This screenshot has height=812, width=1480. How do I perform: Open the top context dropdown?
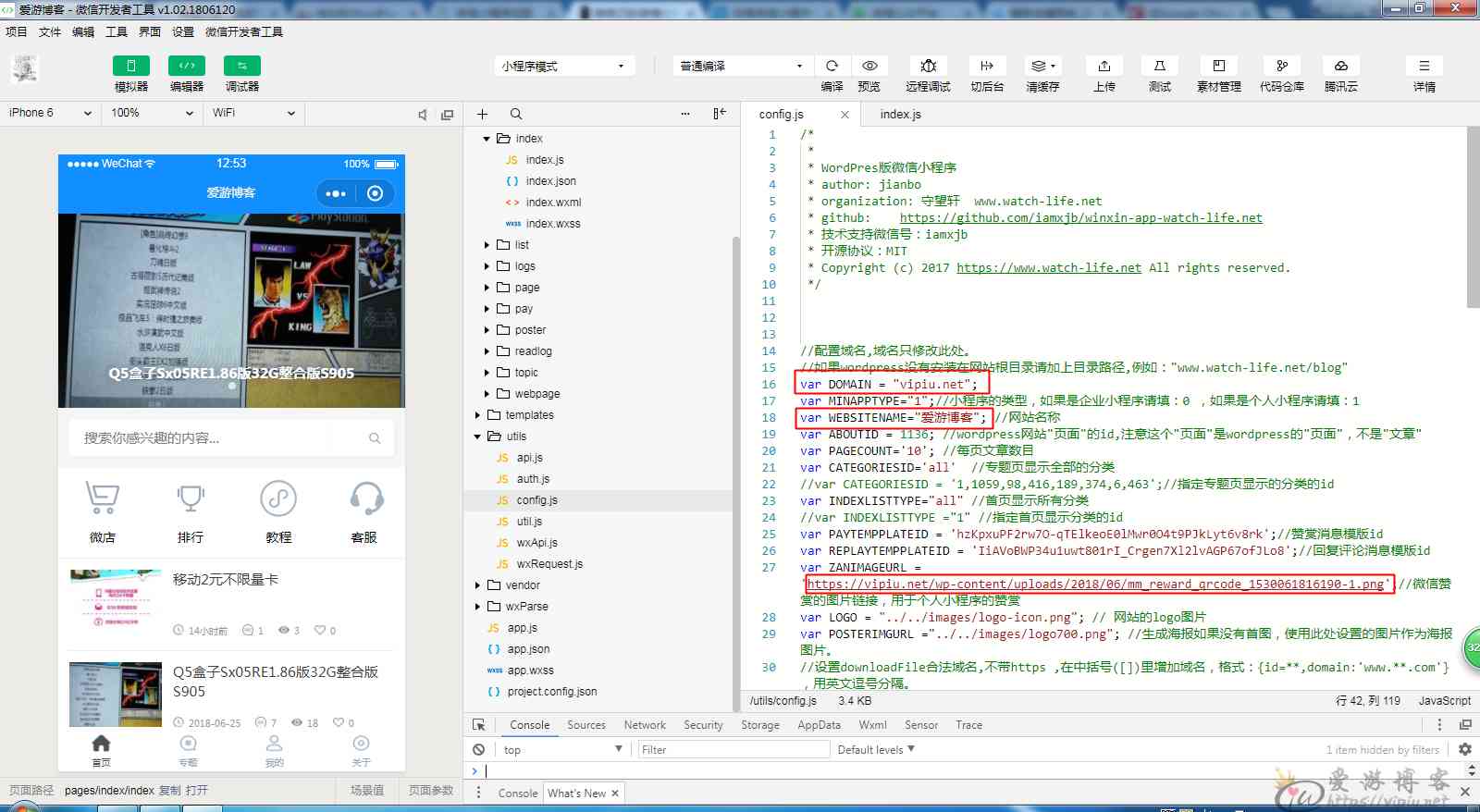[562, 750]
